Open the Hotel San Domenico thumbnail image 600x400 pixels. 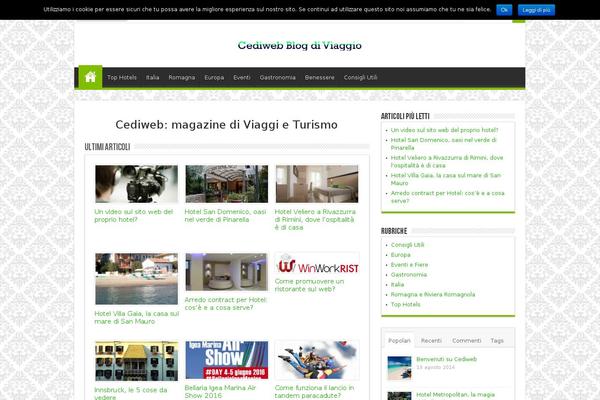click(x=227, y=184)
